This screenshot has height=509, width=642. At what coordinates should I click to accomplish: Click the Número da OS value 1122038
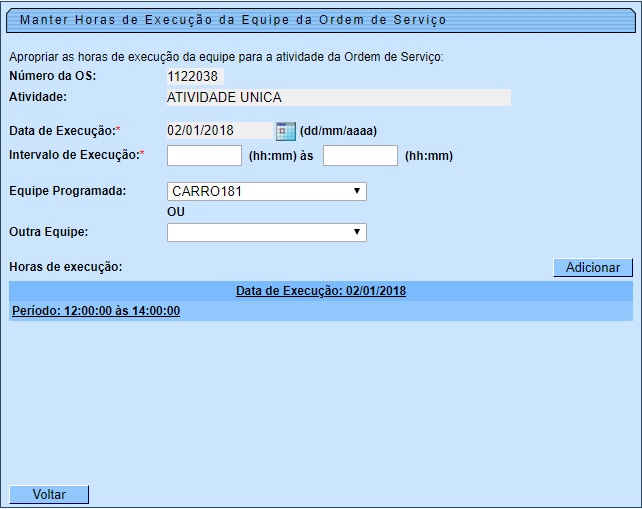click(x=195, y=77)
